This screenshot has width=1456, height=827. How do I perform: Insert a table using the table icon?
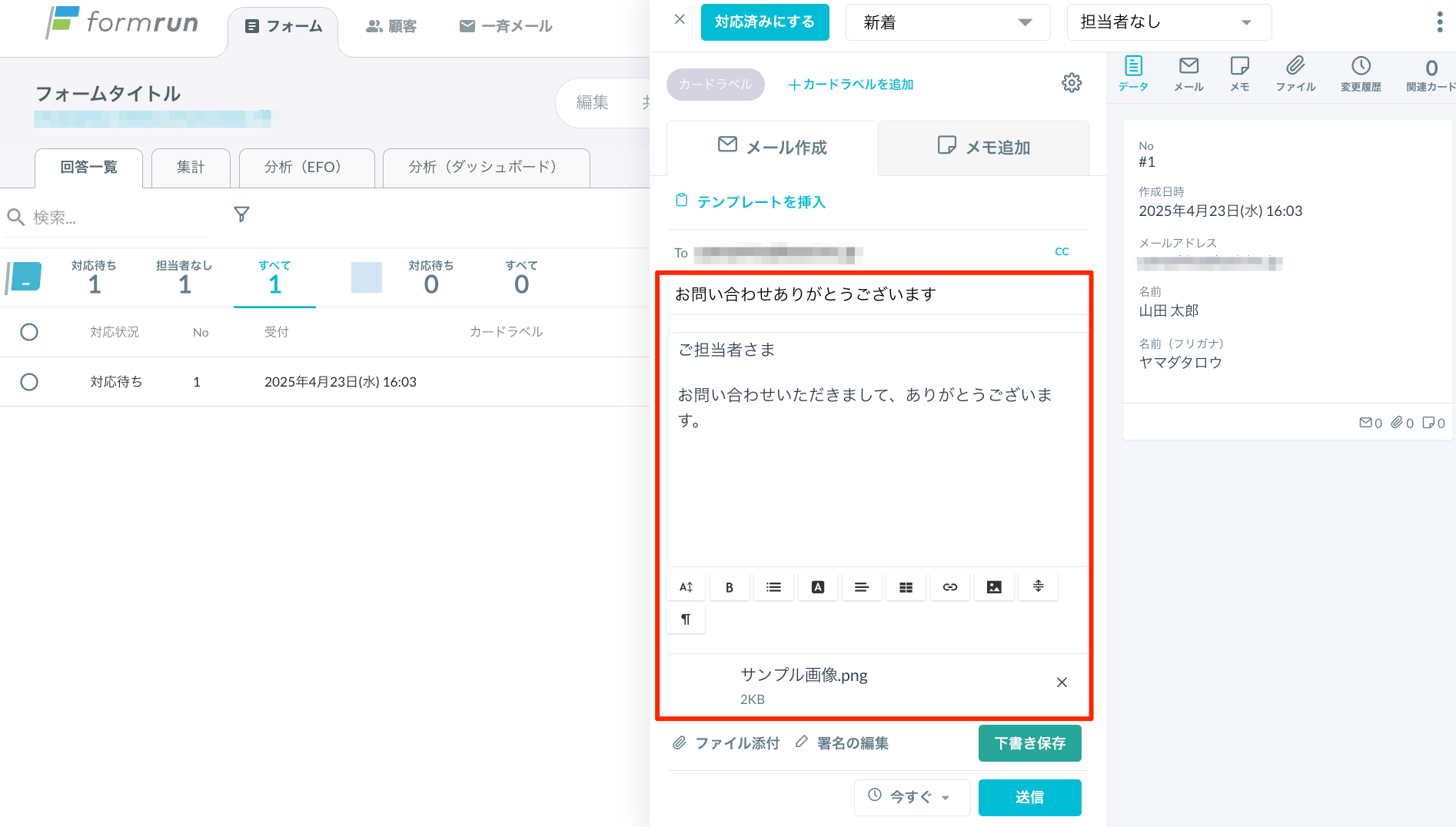coord(906,587)
